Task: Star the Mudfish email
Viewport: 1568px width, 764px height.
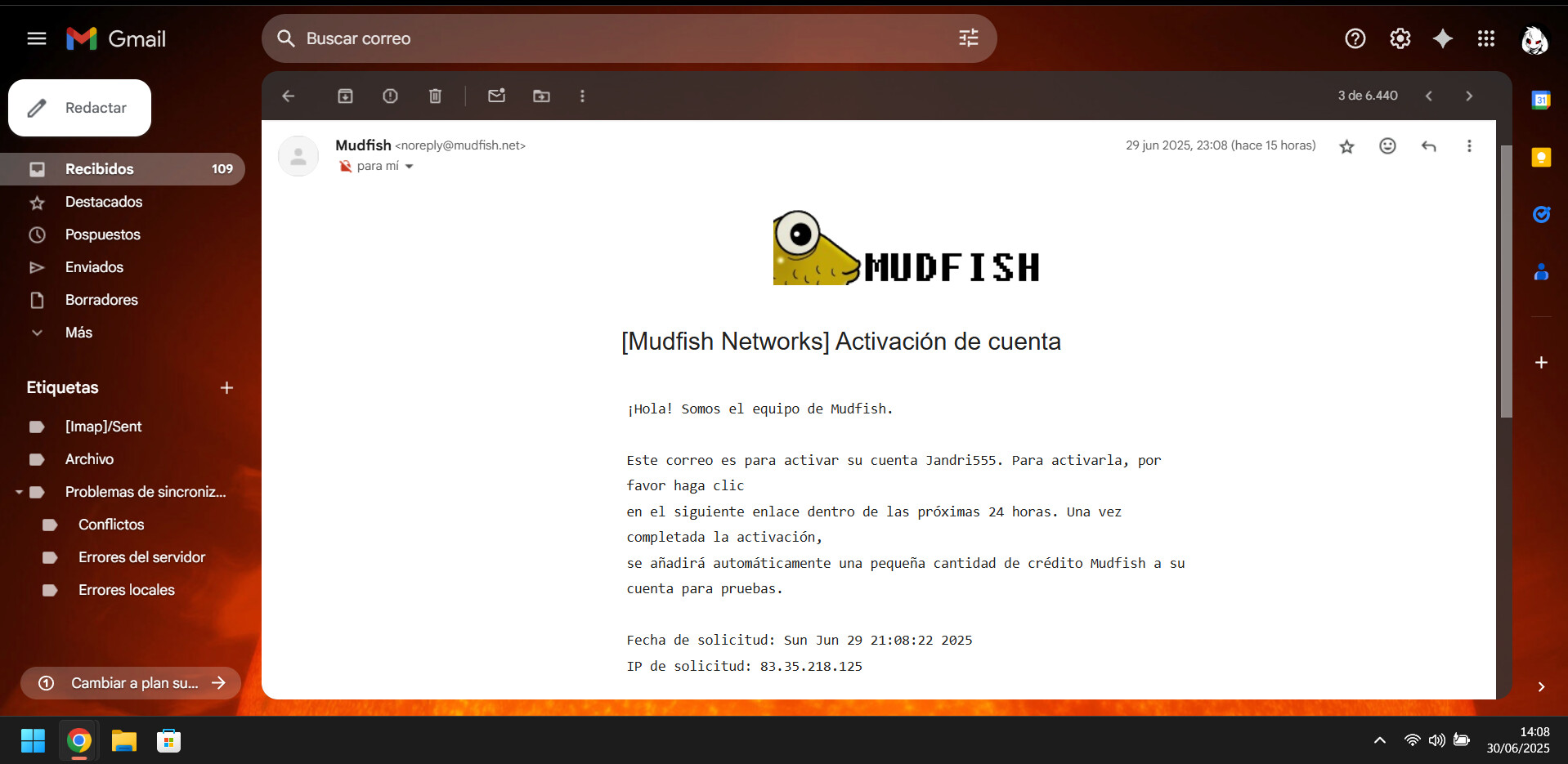Action: coord(1346,146)
